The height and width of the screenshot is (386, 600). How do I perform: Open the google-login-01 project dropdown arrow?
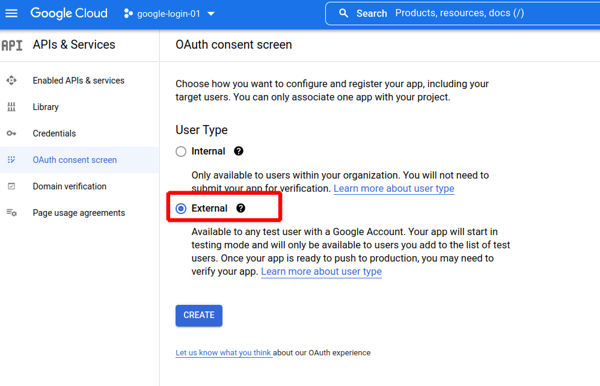[x=211, y=14]
